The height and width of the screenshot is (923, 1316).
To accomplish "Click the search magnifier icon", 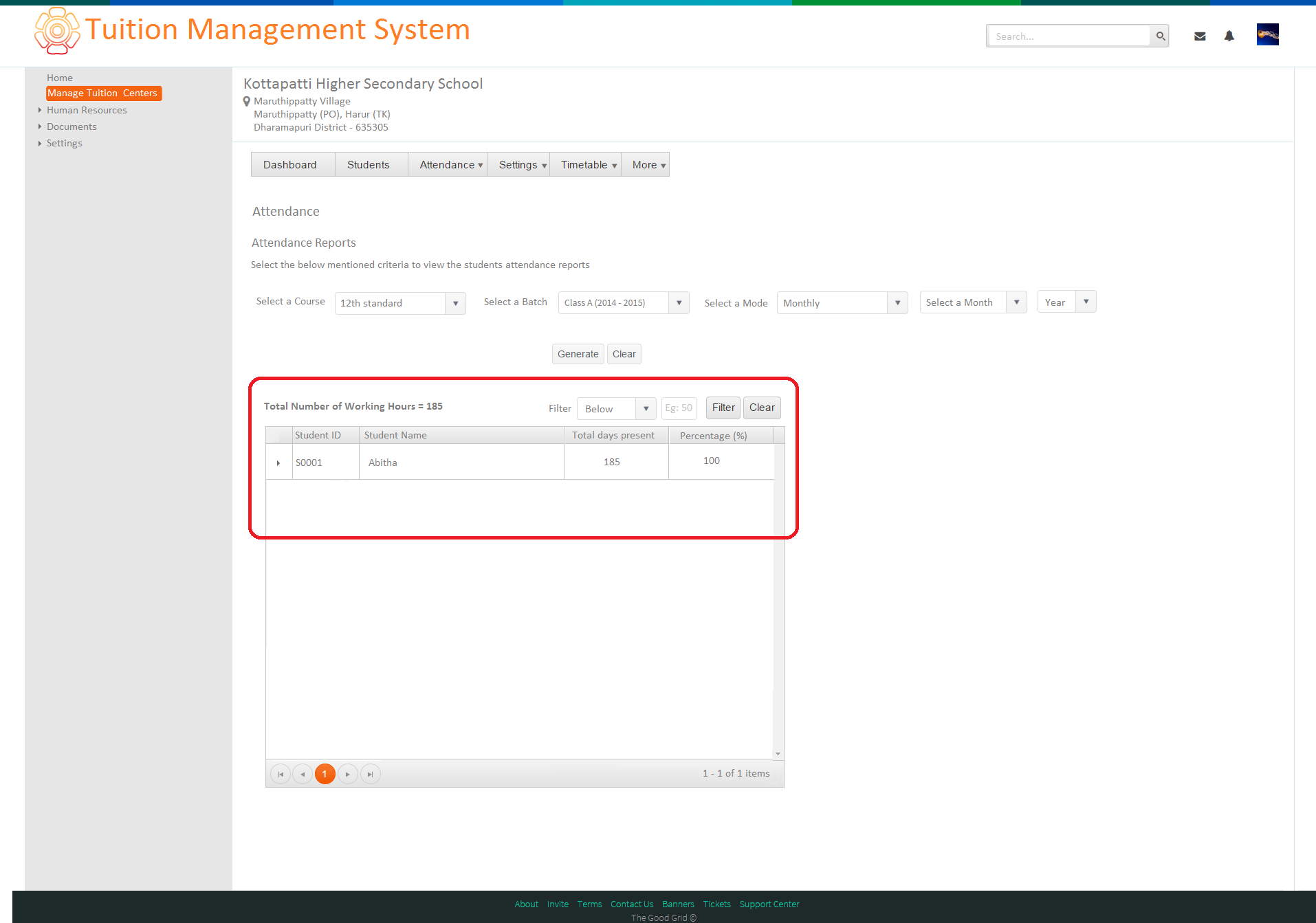I will click(x=1161, y=36).
